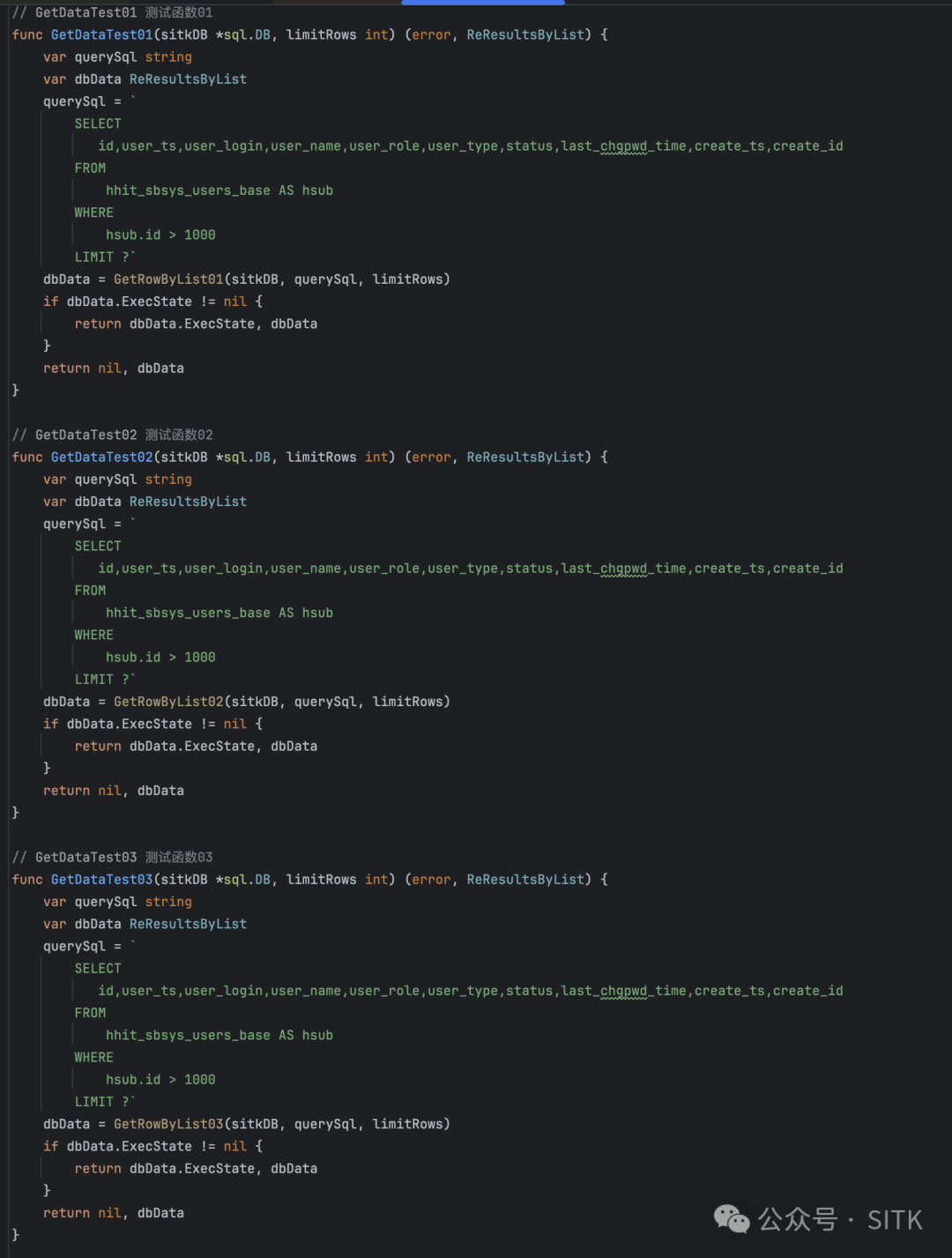Click GetDataTest02 function name in its declaration
Screen dimensions: 952x1258
coord(101,458)
